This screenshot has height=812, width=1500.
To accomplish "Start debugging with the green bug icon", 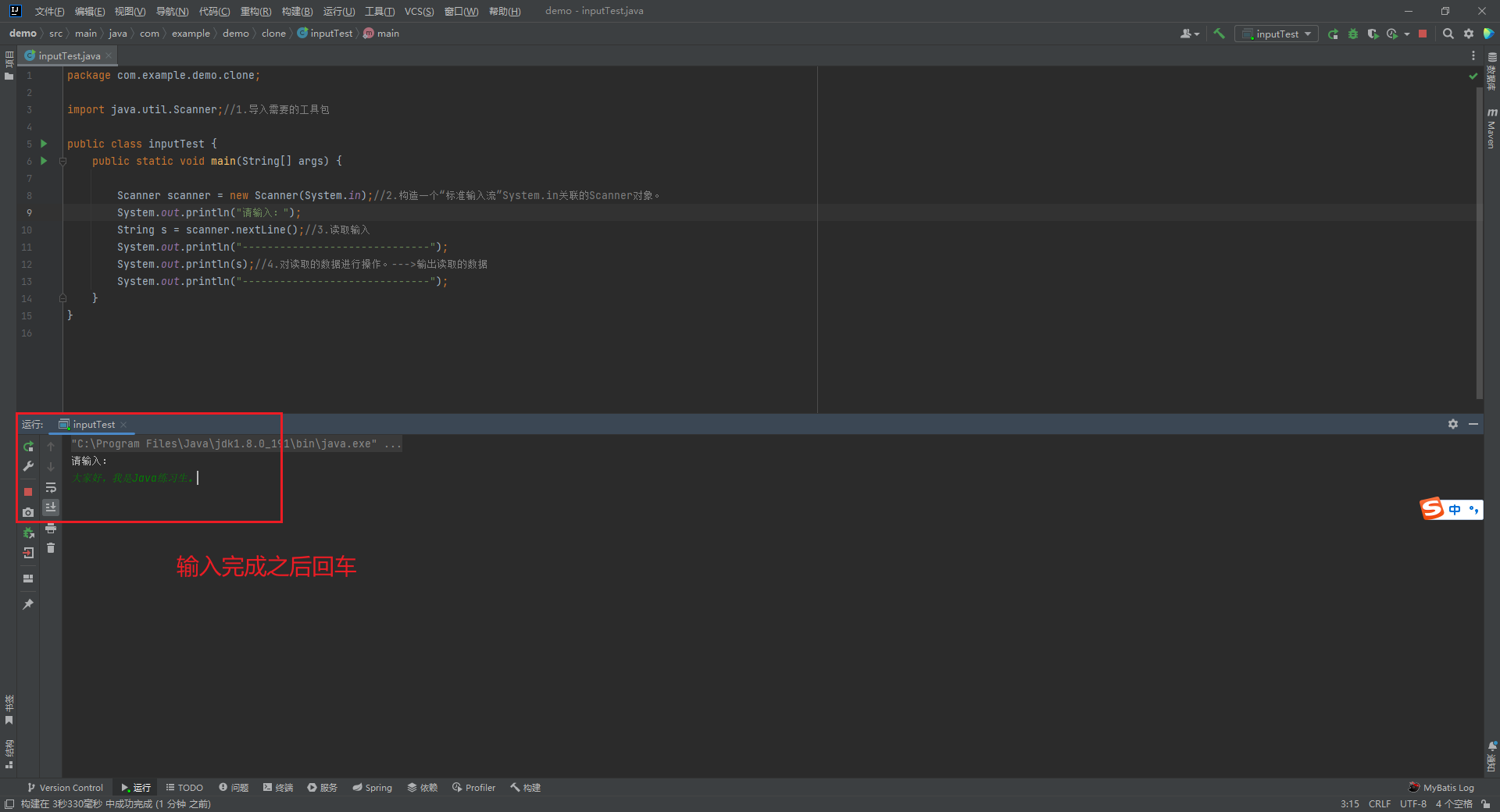I will pyautogui.click(x=1353, y=34).
